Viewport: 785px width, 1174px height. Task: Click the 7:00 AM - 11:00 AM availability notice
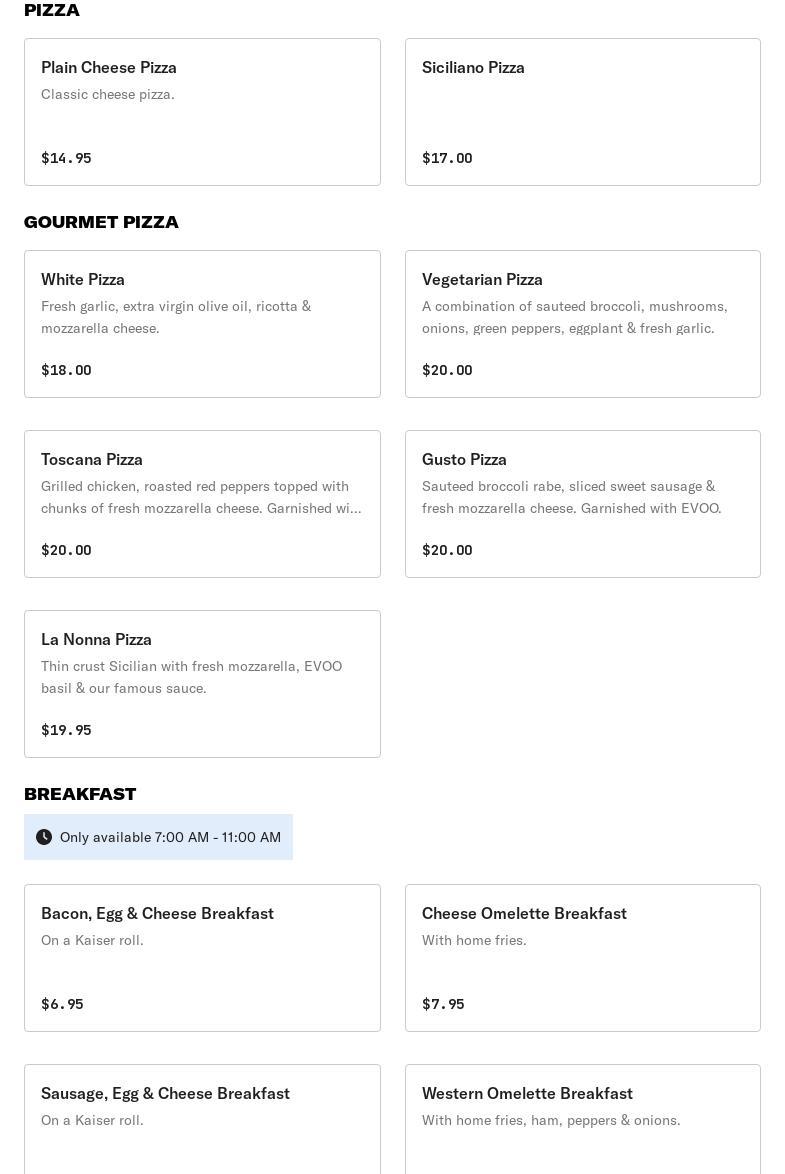[x=170, y=837]
